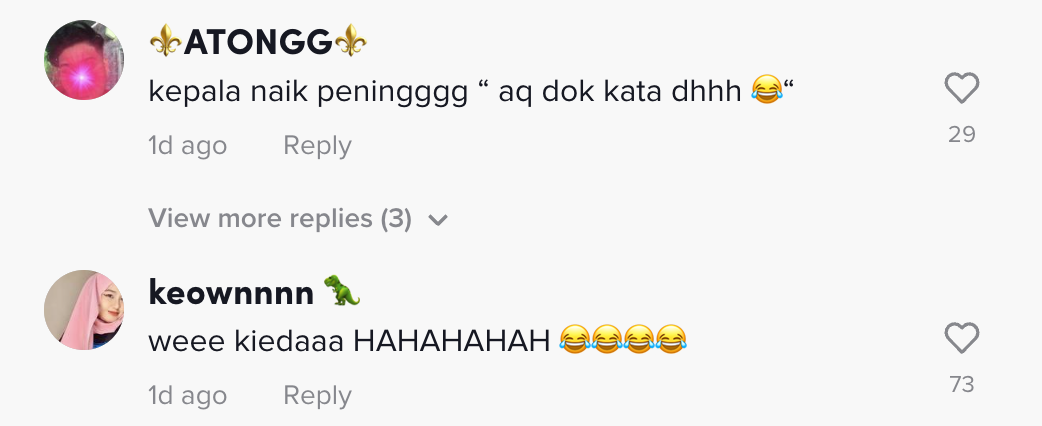Expand View more replies (3)
The height and width of the screenshot is (426, 1042).
pyautogui.click(x=280, y=218)
